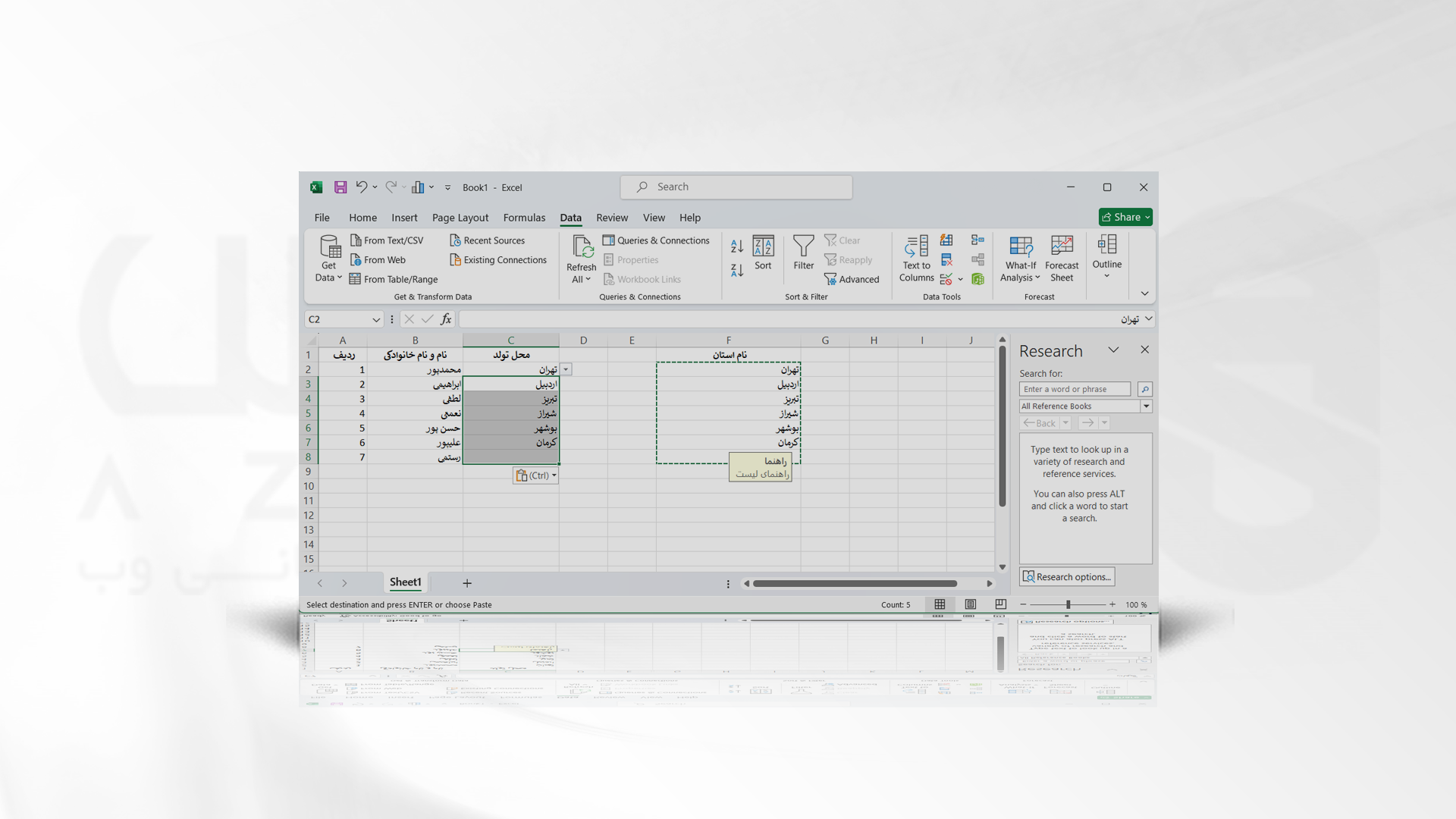The image size is (1456, 819).
Task: Drag the zoom slider to adjust
Action: (x=1067, y=604)
